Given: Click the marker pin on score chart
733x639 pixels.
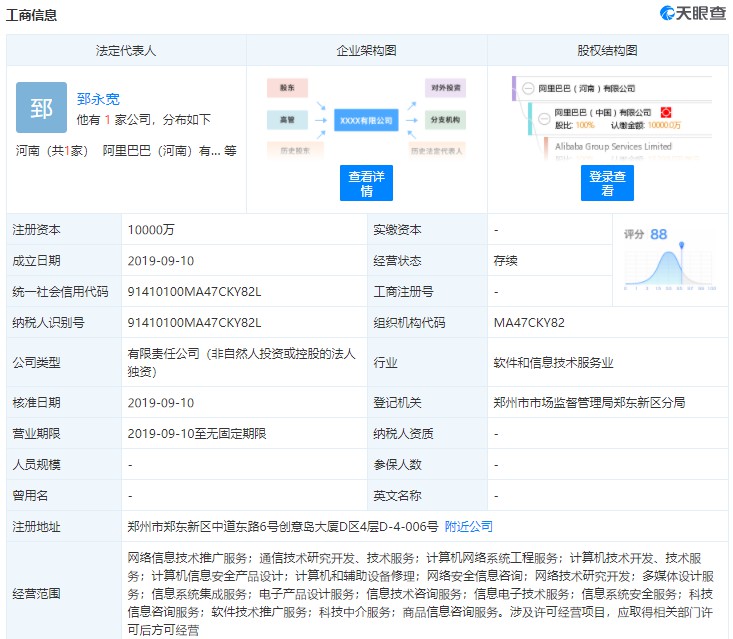Looking at the screenshot, I should [x=682, y=245].
